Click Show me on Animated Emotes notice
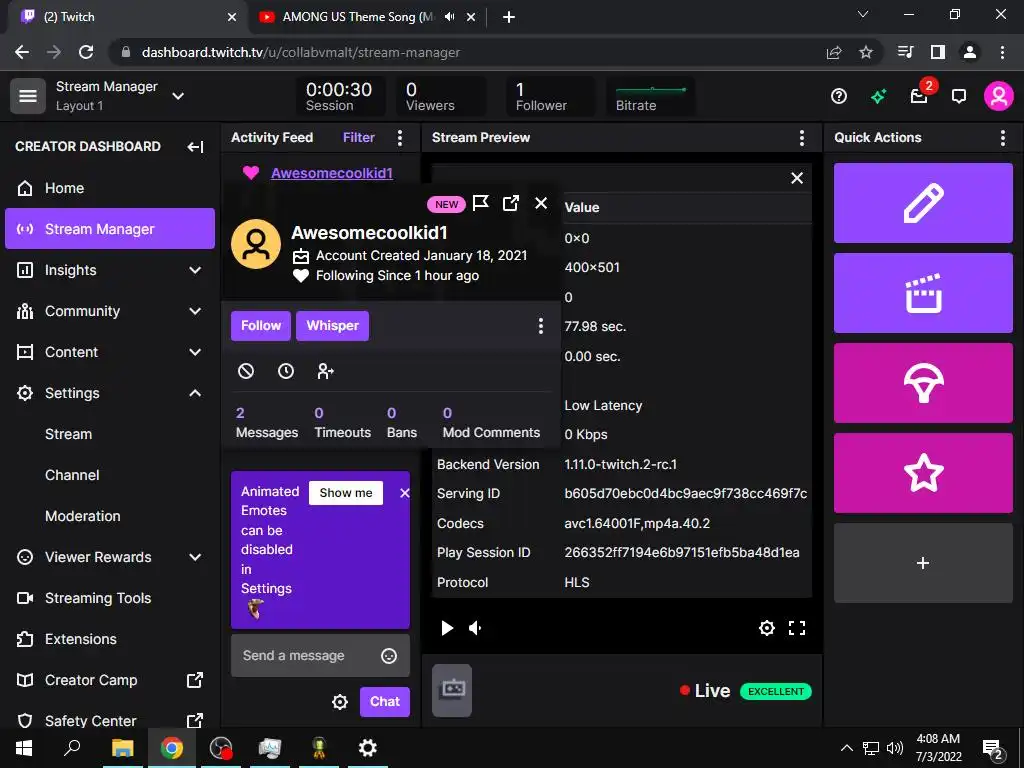1024x768 pixels. [345, 493]
